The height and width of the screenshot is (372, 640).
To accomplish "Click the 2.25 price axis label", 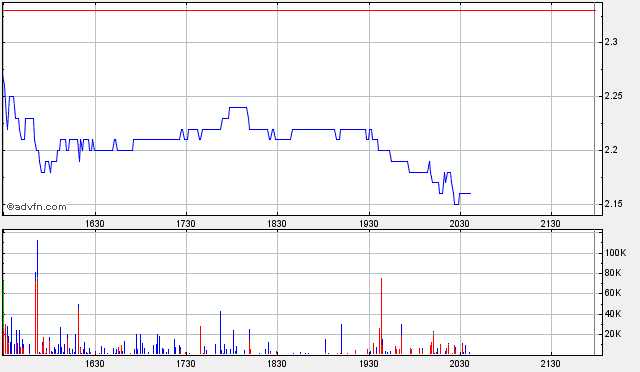I will click(613, 96).
